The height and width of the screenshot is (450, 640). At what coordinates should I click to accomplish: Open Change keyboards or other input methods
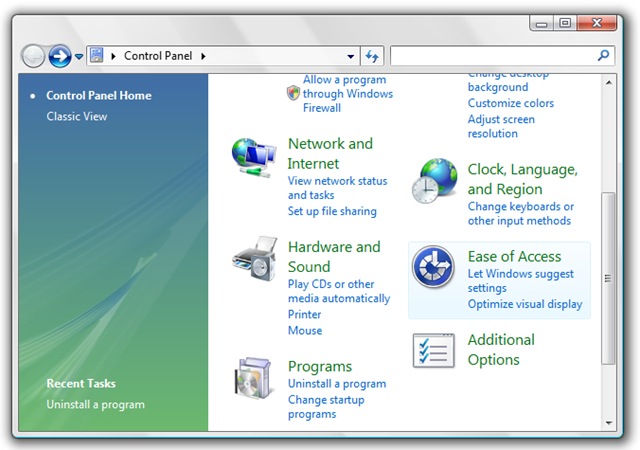tap(520, 214)
